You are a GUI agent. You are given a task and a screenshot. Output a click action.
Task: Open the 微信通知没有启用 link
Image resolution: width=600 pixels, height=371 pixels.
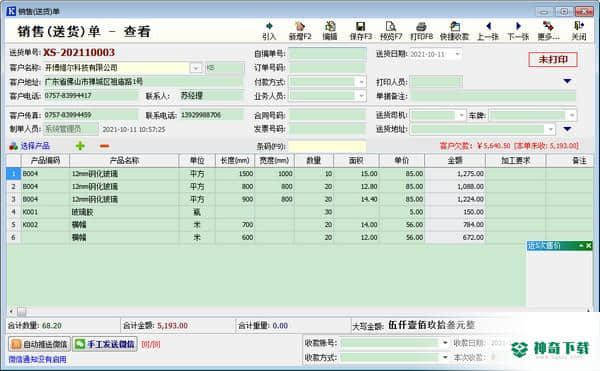tap(38, 359)
